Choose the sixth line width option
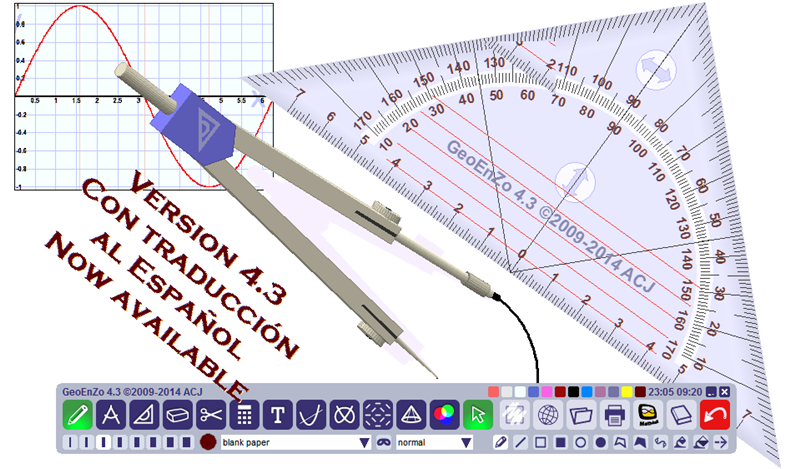 (x=154, y=442)
